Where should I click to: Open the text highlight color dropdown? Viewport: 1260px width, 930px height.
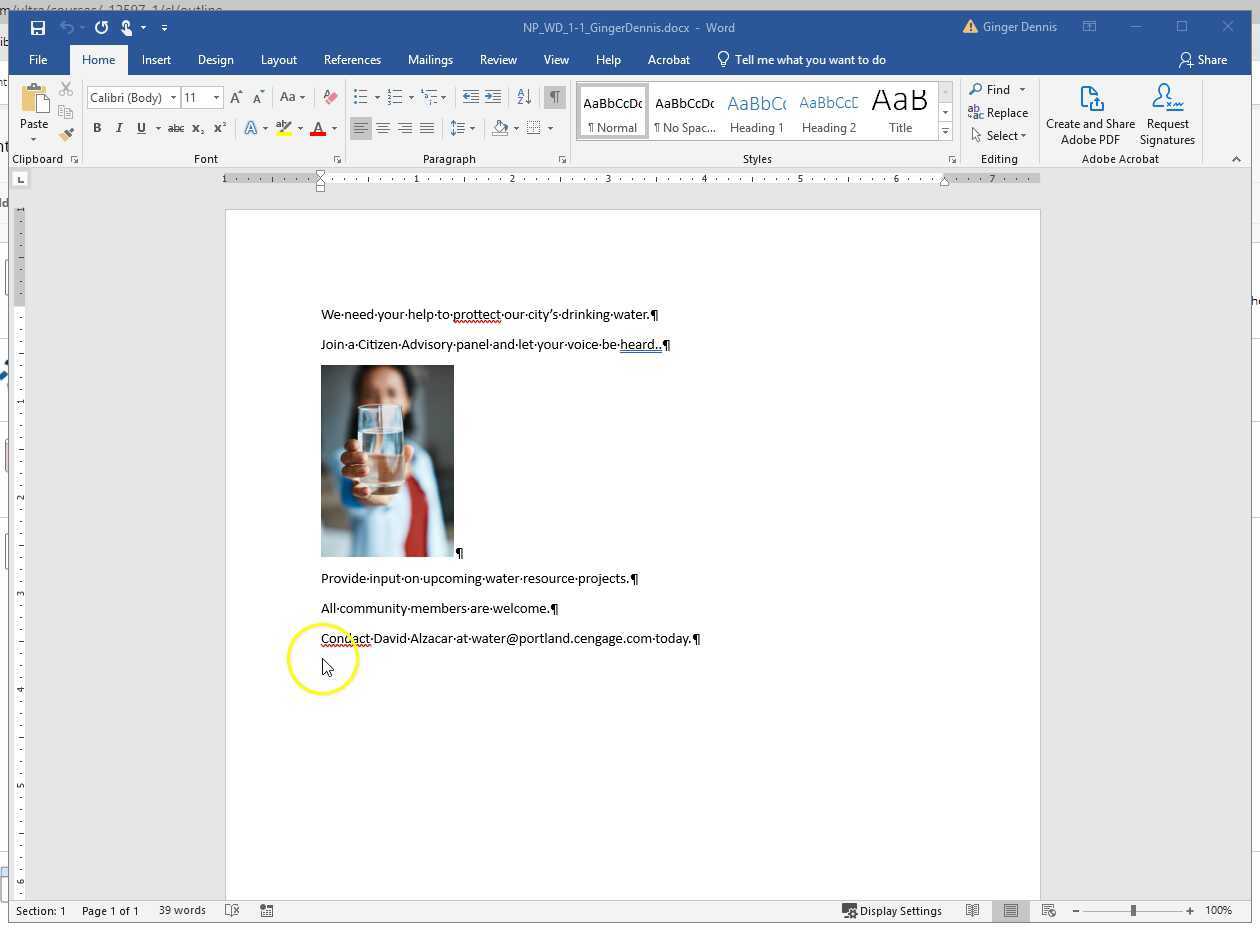[296, 128]
